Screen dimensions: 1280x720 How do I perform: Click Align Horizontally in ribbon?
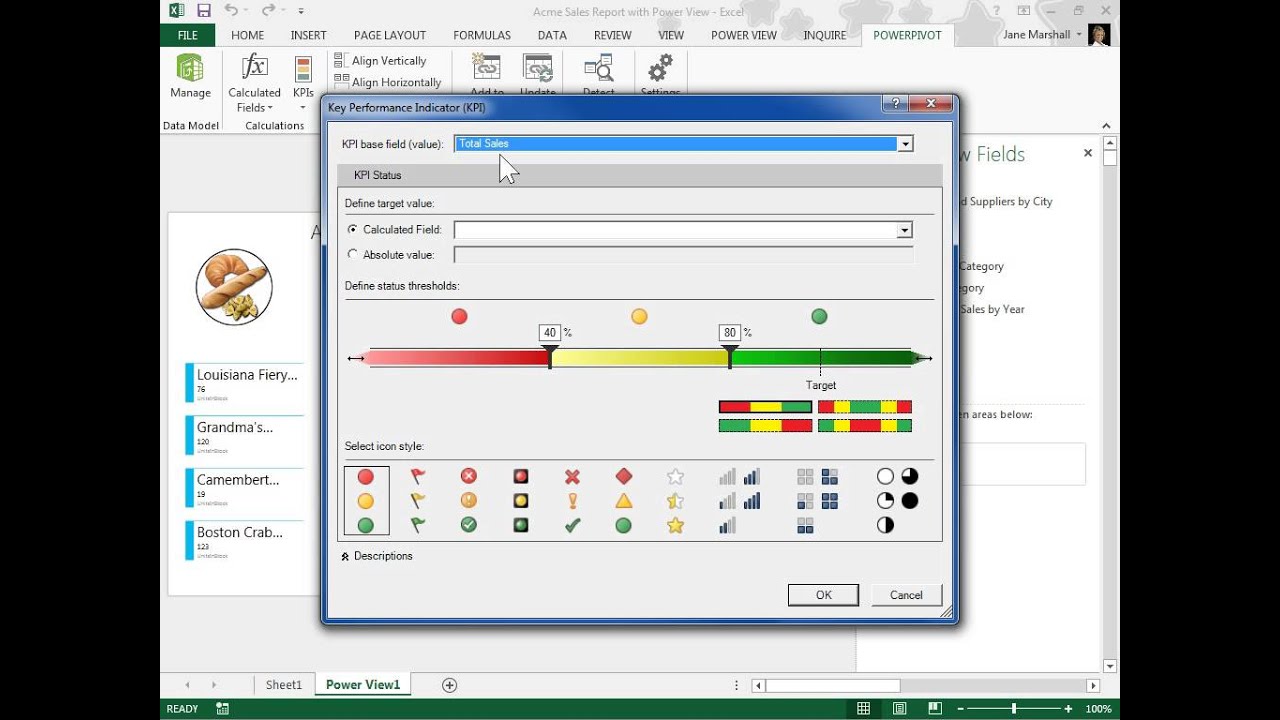(x=388, y=82)
